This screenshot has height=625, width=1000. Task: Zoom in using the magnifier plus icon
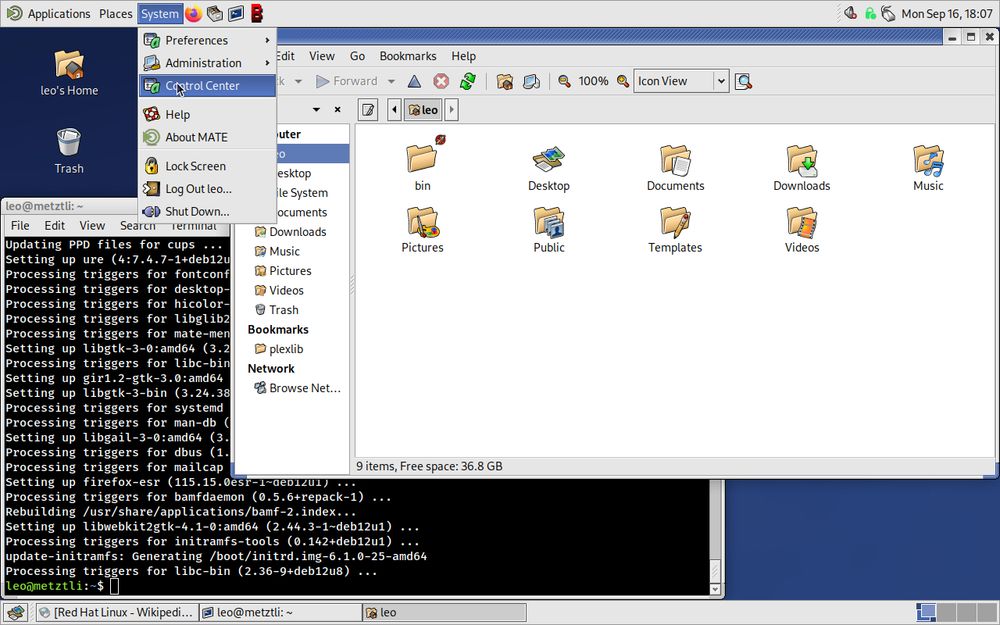tap(622, 81)
